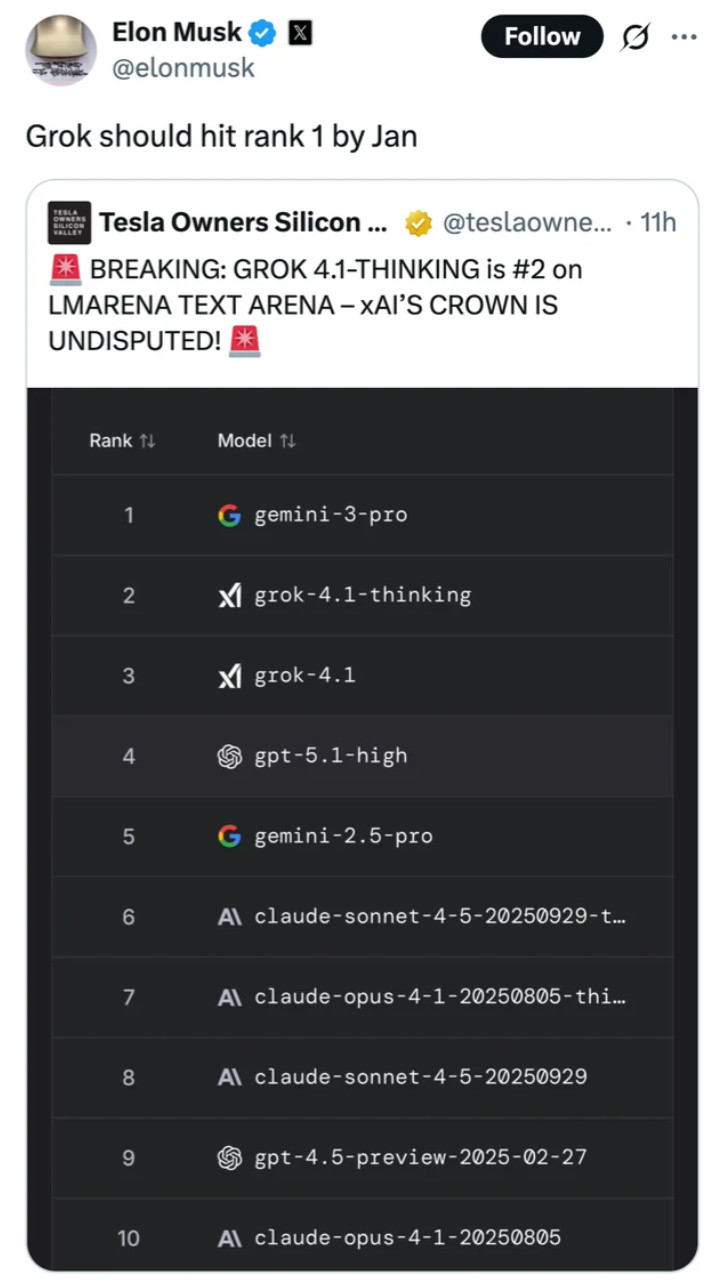Sort leaderboard by the Rank column
Screen dimensions: 726x1288
click(x=122, y=440)
